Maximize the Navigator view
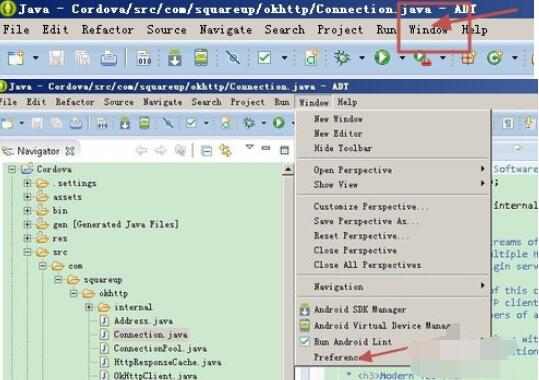This screenshot has width=539, height=380. click(284, 150)
